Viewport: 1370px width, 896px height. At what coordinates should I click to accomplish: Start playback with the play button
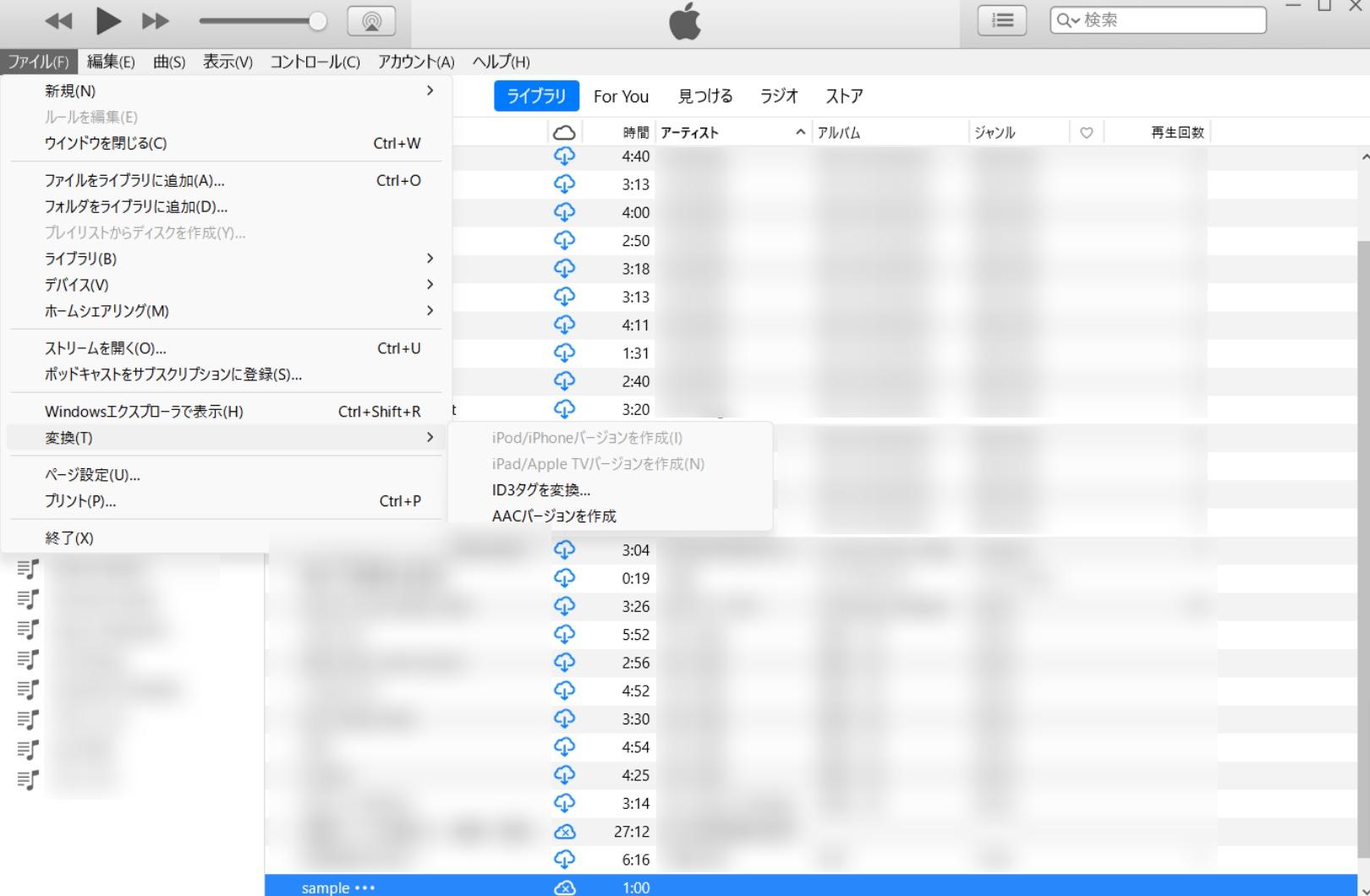(x=107, y=21)
